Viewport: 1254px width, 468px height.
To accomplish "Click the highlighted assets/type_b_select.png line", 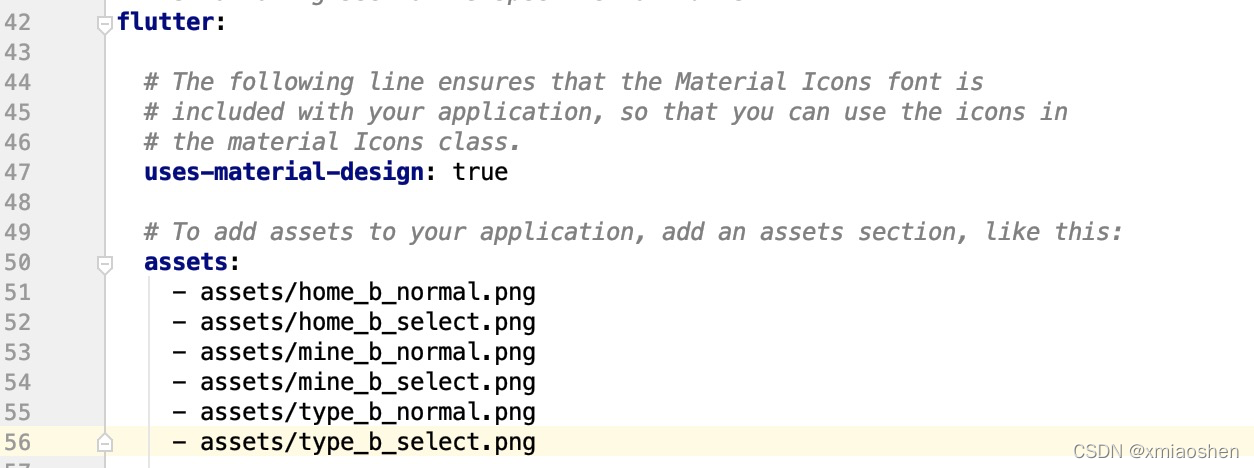I will [367, 442].
